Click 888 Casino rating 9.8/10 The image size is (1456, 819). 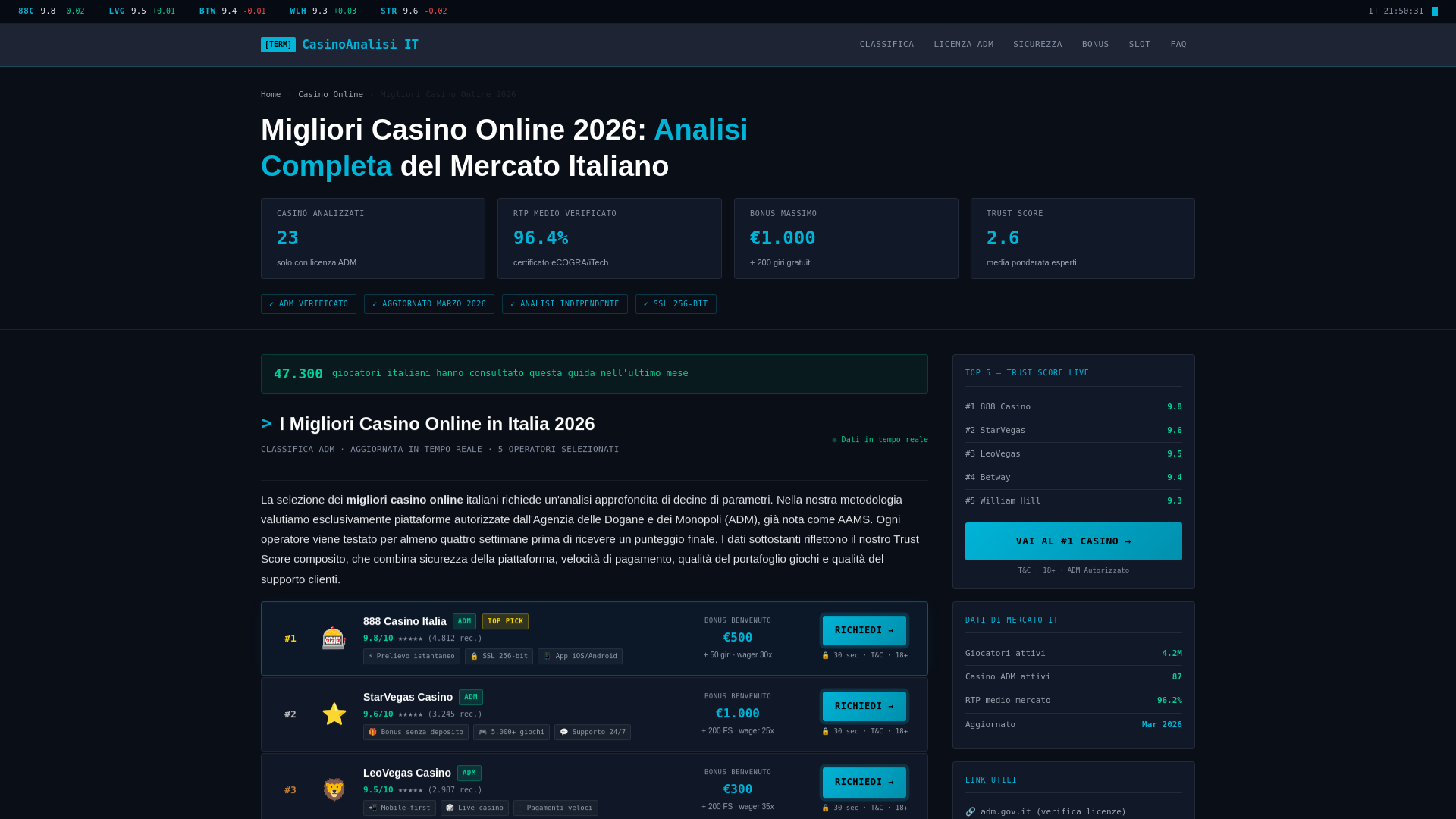click(x=378, y=639)
